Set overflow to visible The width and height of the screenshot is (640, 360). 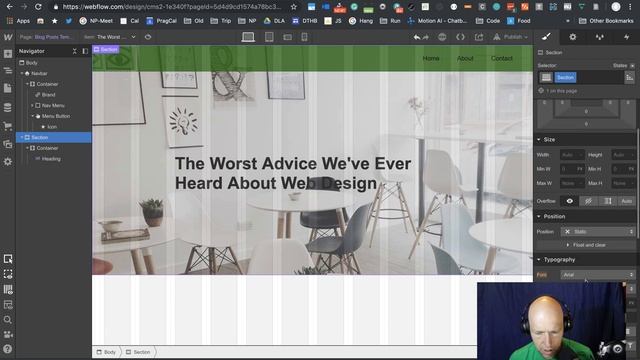(x=570, y=201)
